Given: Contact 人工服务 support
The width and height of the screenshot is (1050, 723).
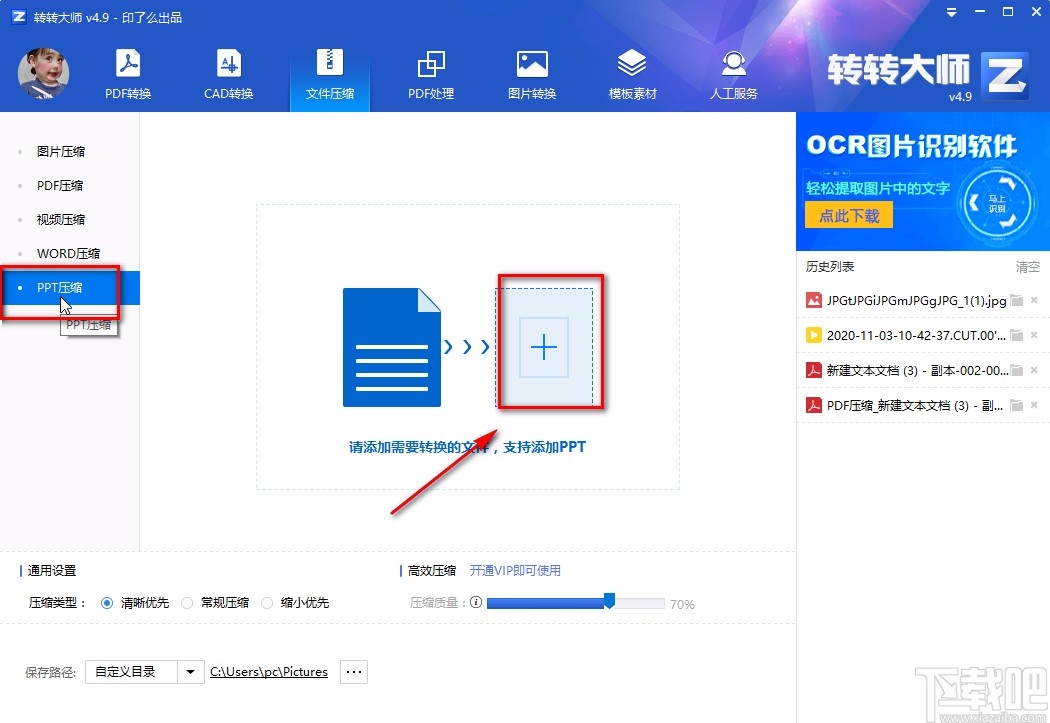Looking at the screenshot, I should tap(733, 72).
